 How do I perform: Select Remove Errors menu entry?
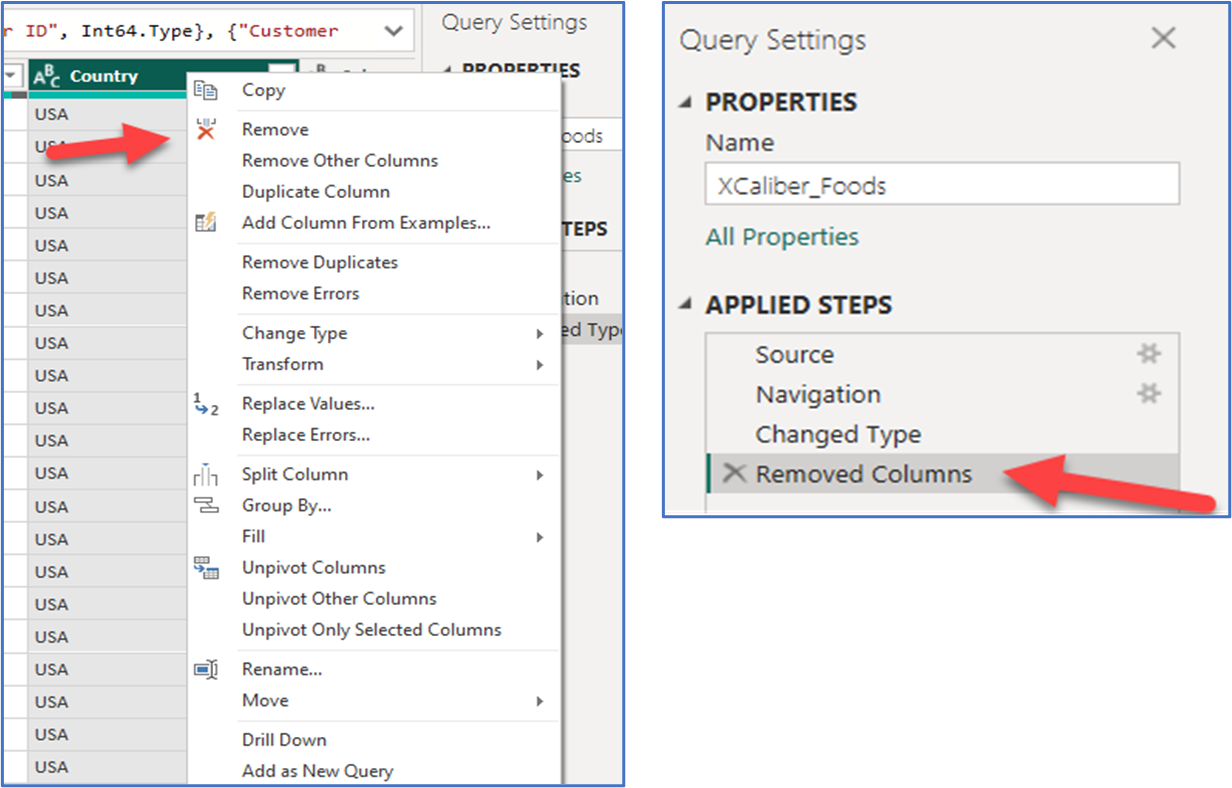pos(300,293)
